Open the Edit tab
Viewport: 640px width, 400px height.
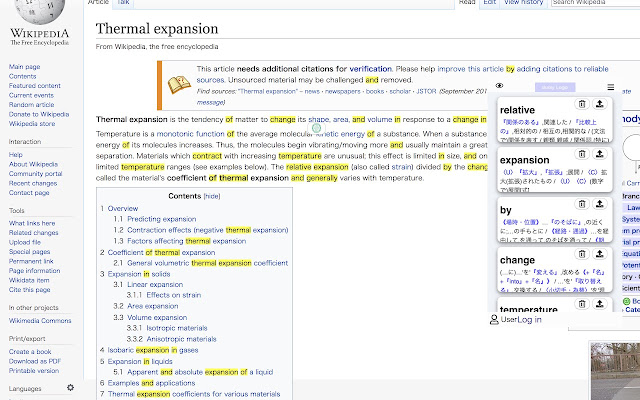pos(489,2)
